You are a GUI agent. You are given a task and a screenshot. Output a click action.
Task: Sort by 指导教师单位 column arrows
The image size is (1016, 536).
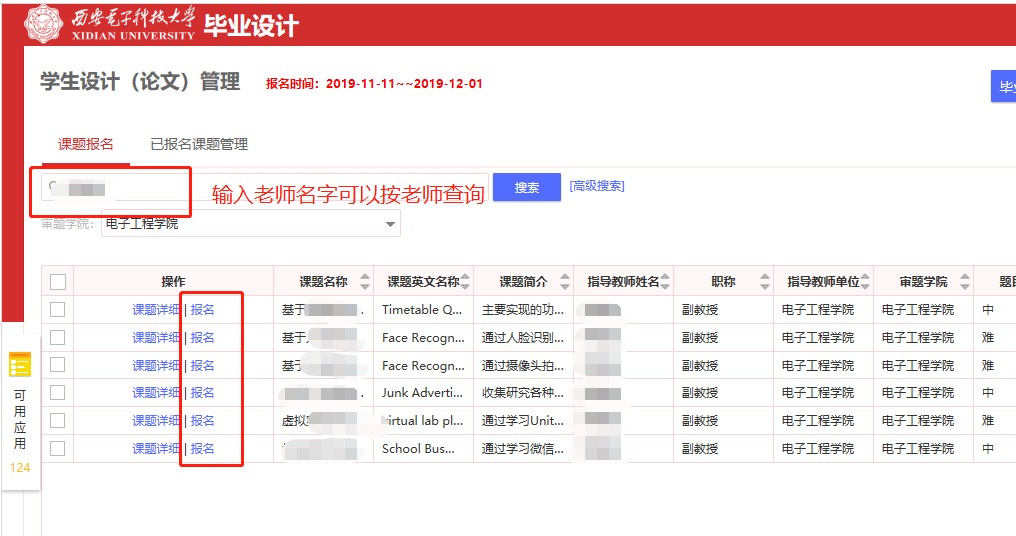click(x=865, y=282)
